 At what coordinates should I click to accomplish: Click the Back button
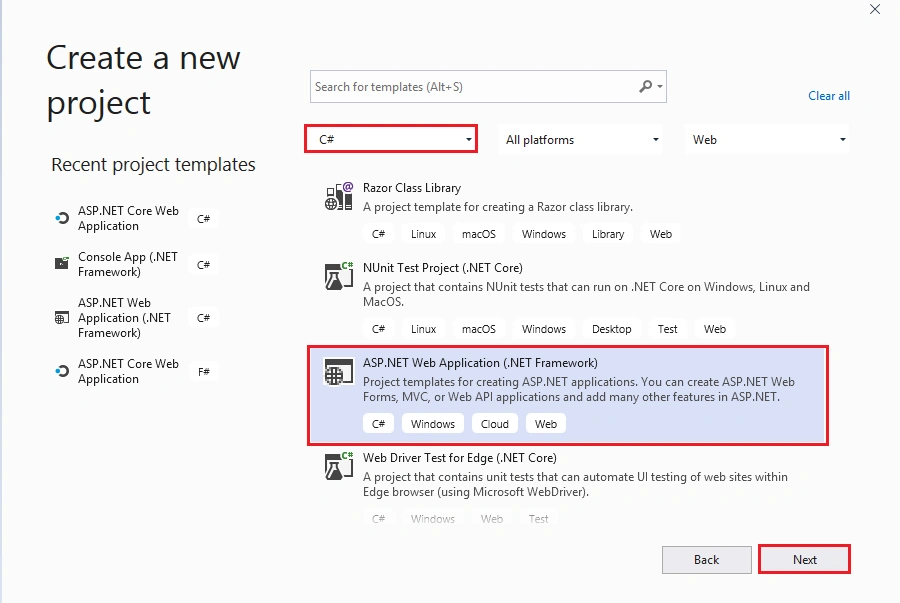[x=707, y=559]
